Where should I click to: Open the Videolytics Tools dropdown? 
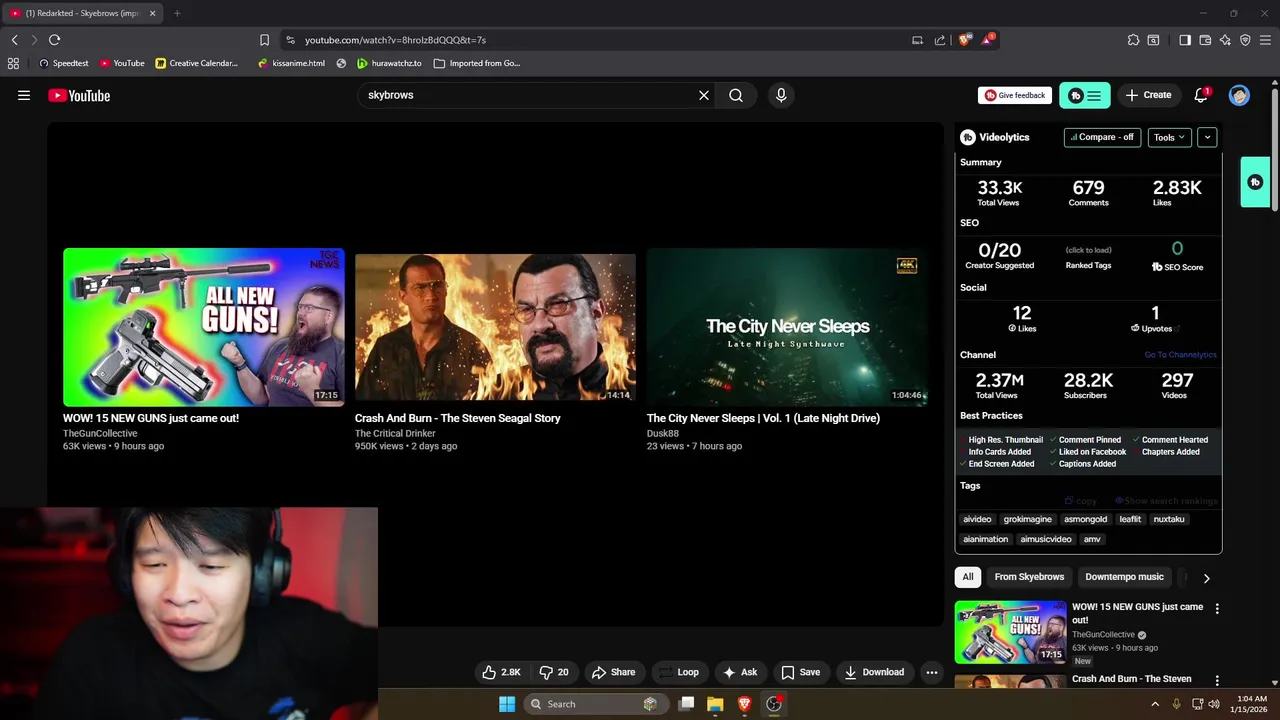[1169, 137]
